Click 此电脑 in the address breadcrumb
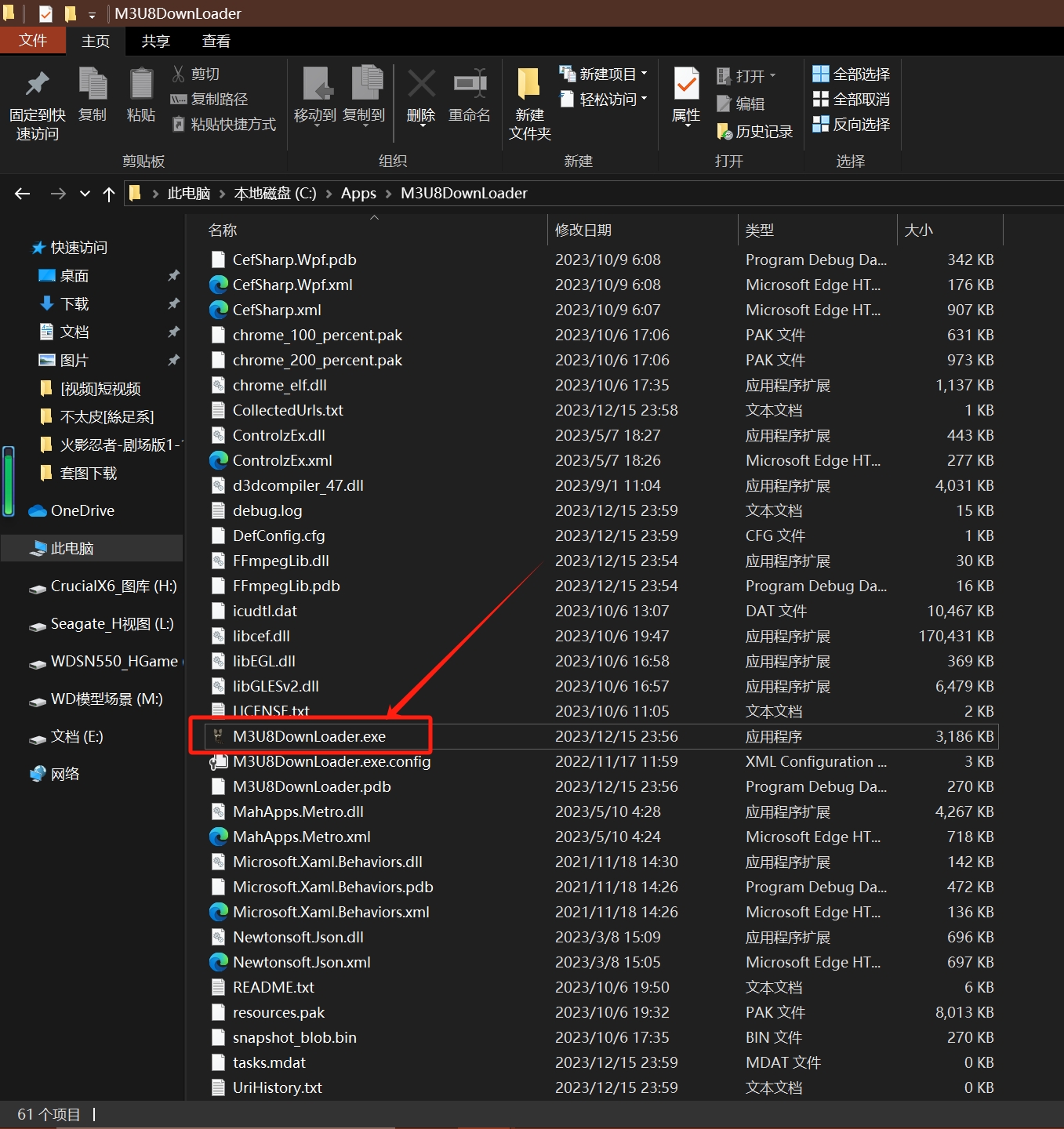1064x1129 pixels. tap(189, 194)
